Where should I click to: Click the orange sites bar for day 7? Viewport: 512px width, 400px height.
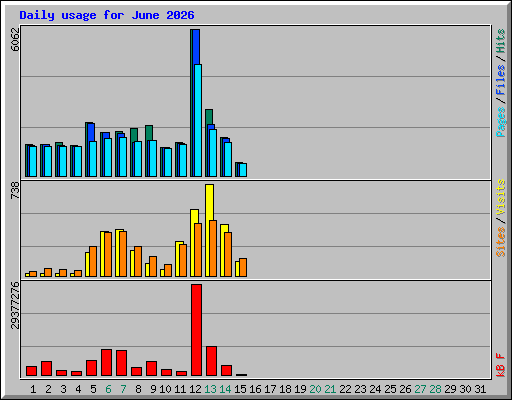123,254
